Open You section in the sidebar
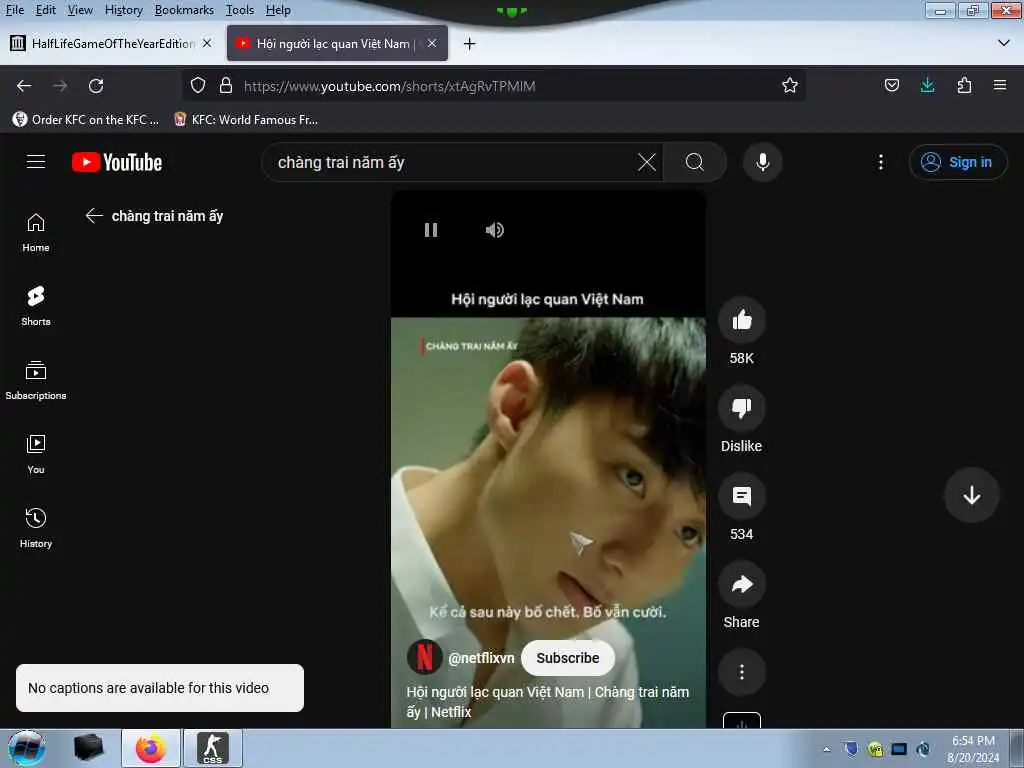 coord(36,454)
